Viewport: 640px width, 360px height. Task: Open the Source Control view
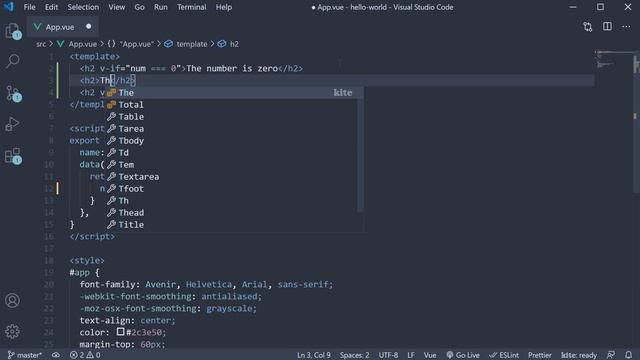click(13, 93)
